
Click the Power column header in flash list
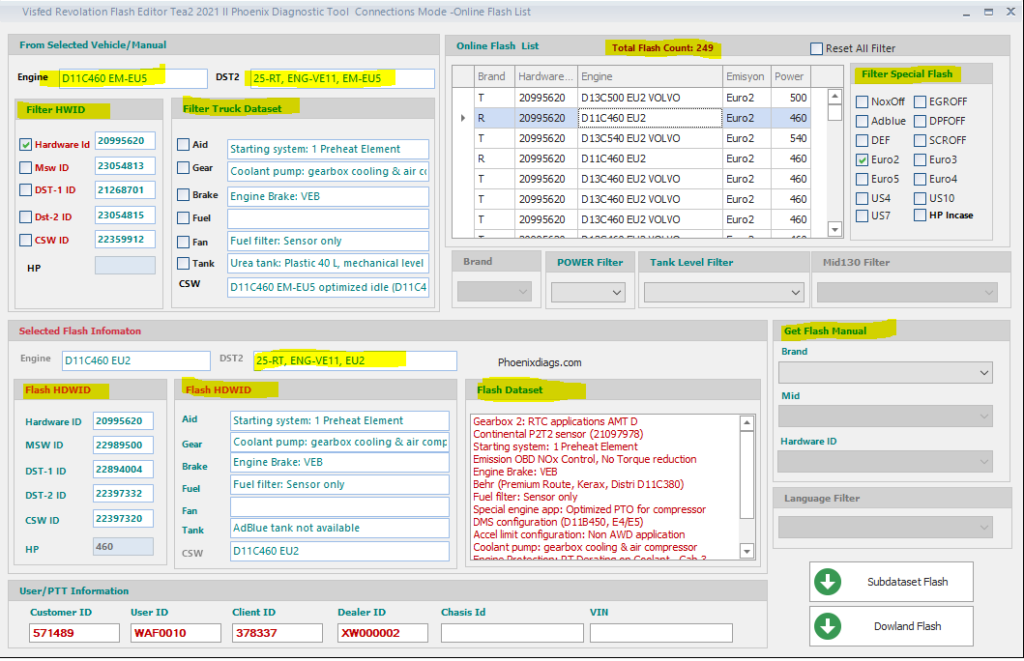point(790,76)
